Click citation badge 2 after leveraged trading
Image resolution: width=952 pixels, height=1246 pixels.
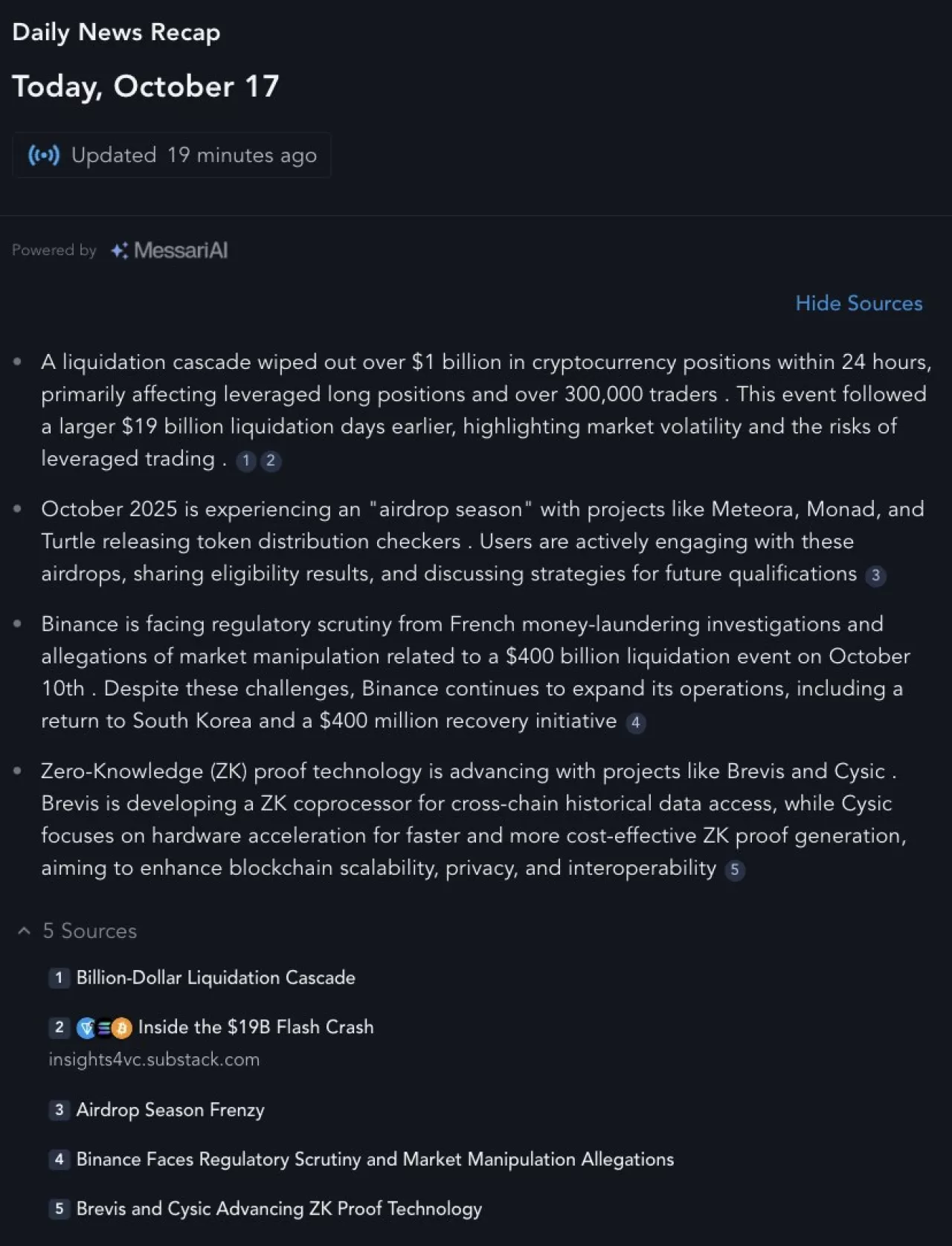click(271, 460)
